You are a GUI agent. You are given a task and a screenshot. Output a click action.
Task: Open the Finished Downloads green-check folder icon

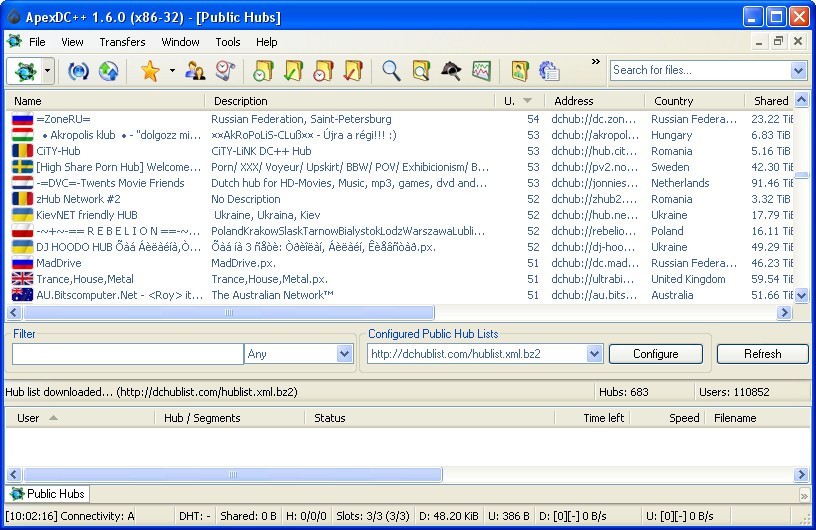[294, 71]
